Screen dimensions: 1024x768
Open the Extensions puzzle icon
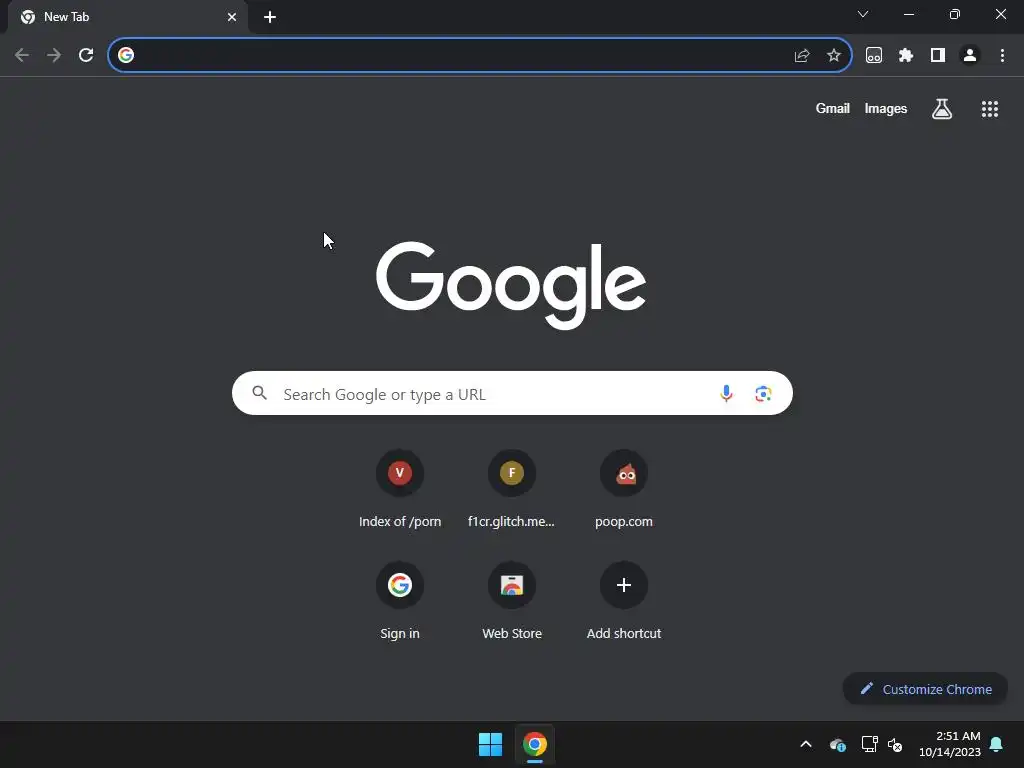click(x=906, y=56)
